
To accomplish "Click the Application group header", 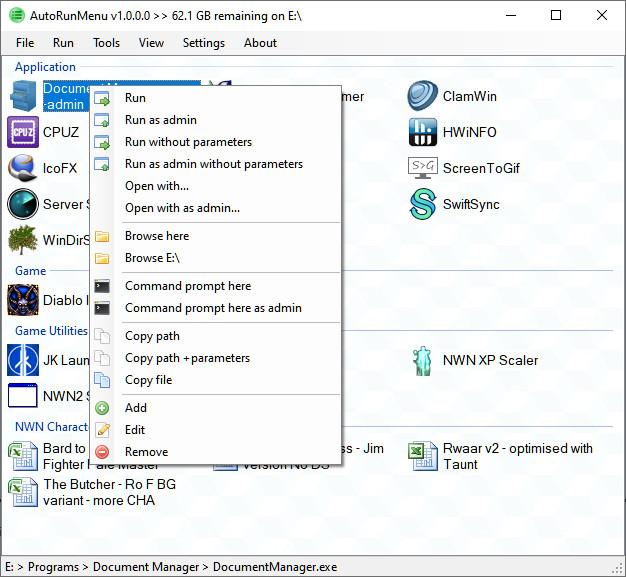I will point(45,67).
